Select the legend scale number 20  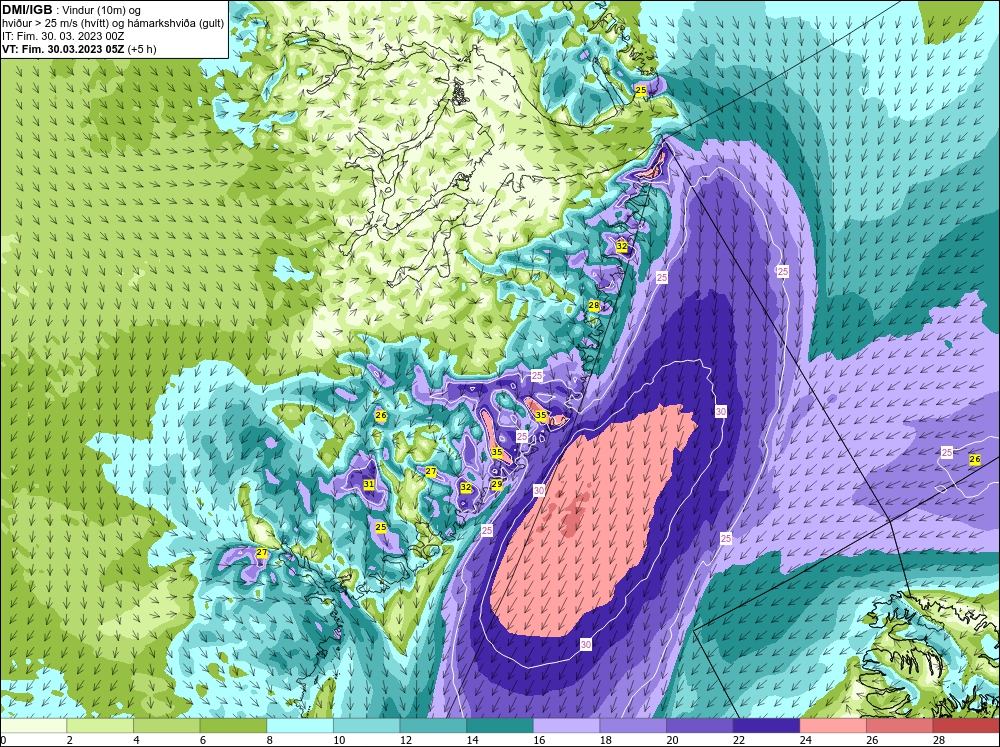672,740
